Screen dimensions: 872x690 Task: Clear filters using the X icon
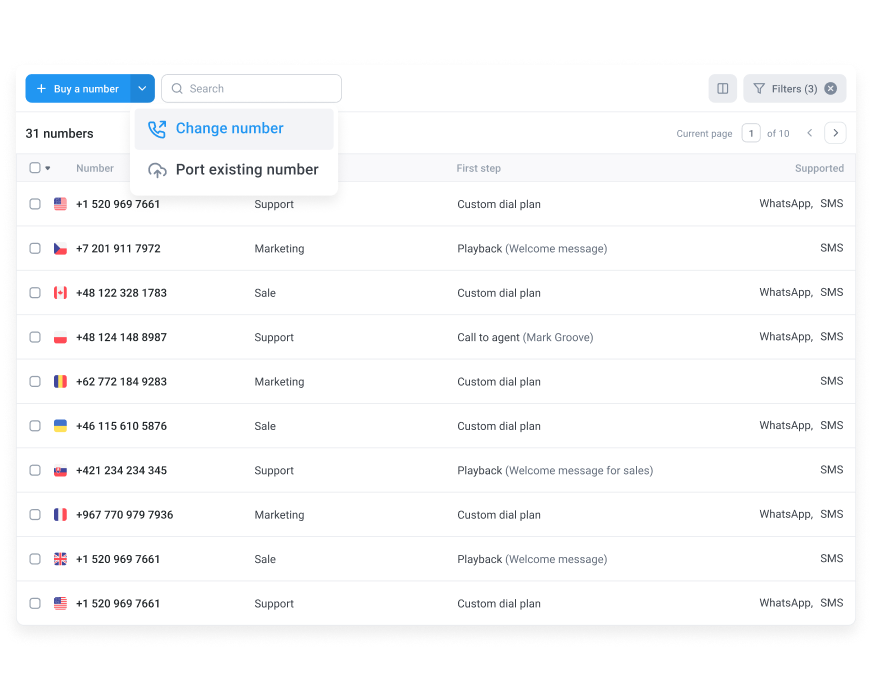[830, 89]
